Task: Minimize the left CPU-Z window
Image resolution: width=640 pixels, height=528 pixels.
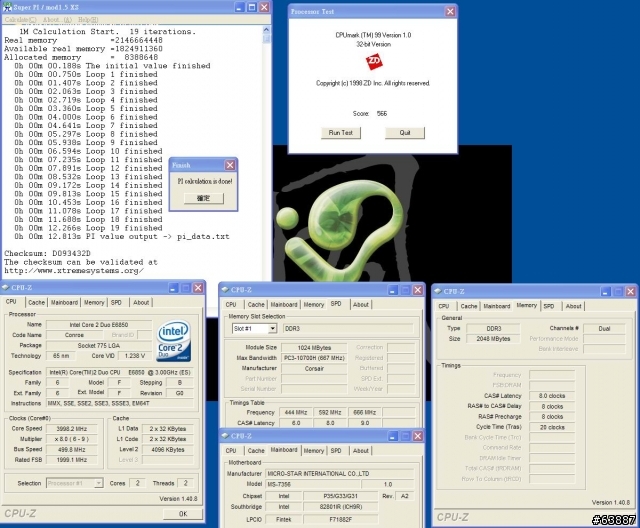Action: click(173, 288)
